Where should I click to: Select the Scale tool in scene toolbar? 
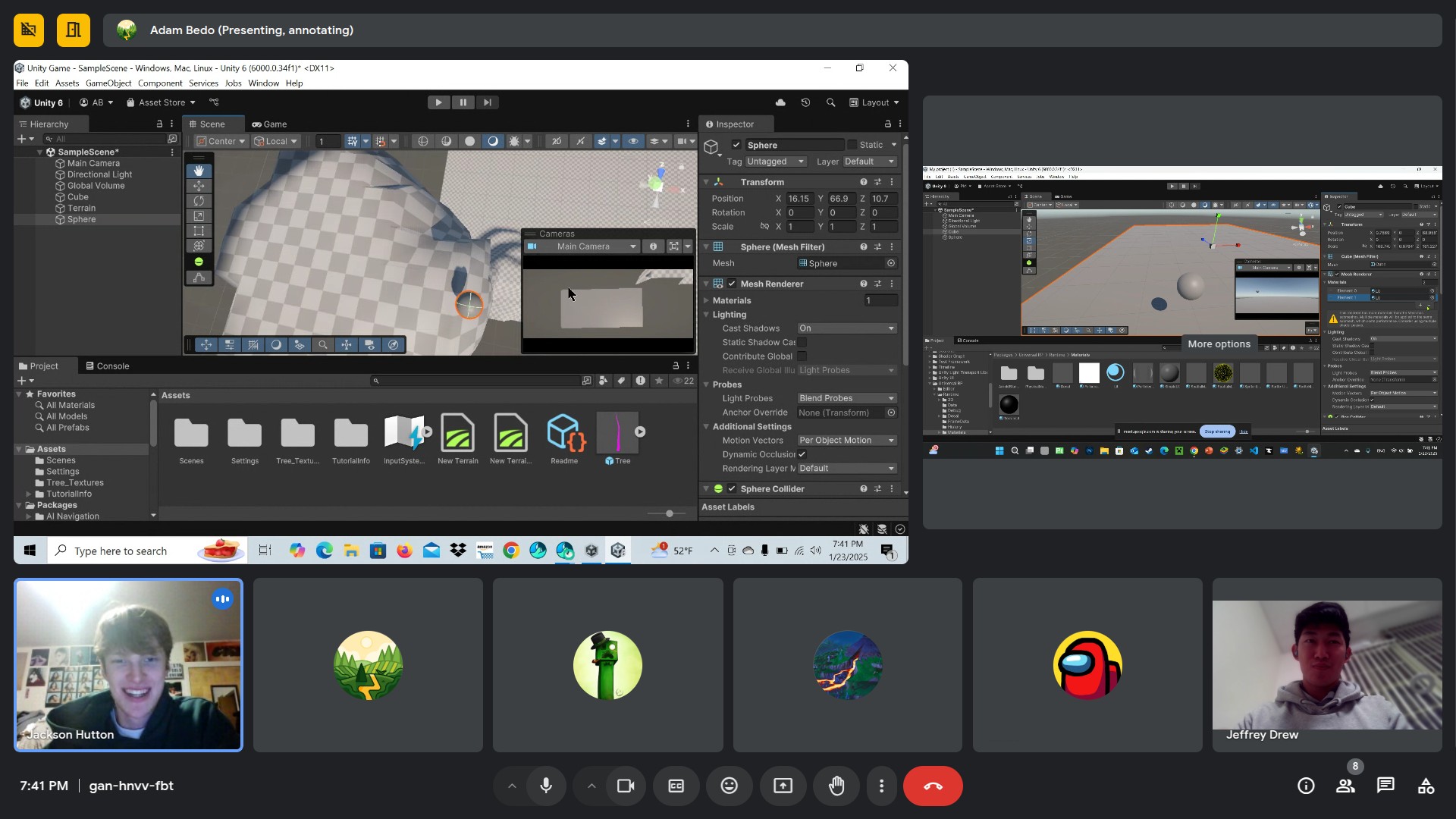(x=199, y=216)
